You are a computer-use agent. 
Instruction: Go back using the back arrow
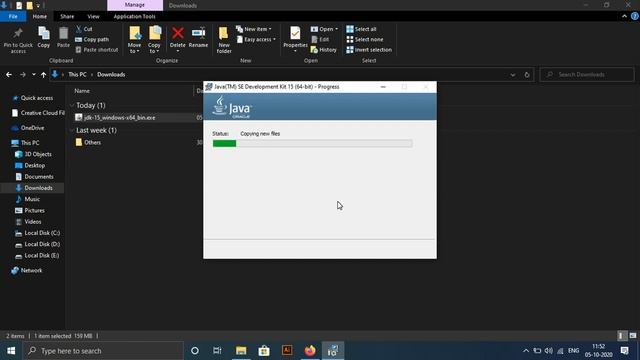(9, 75)
